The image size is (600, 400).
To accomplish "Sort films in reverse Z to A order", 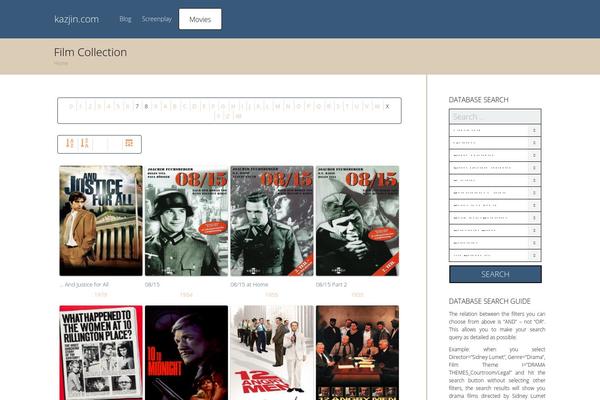I will click(x=85, y=144).
